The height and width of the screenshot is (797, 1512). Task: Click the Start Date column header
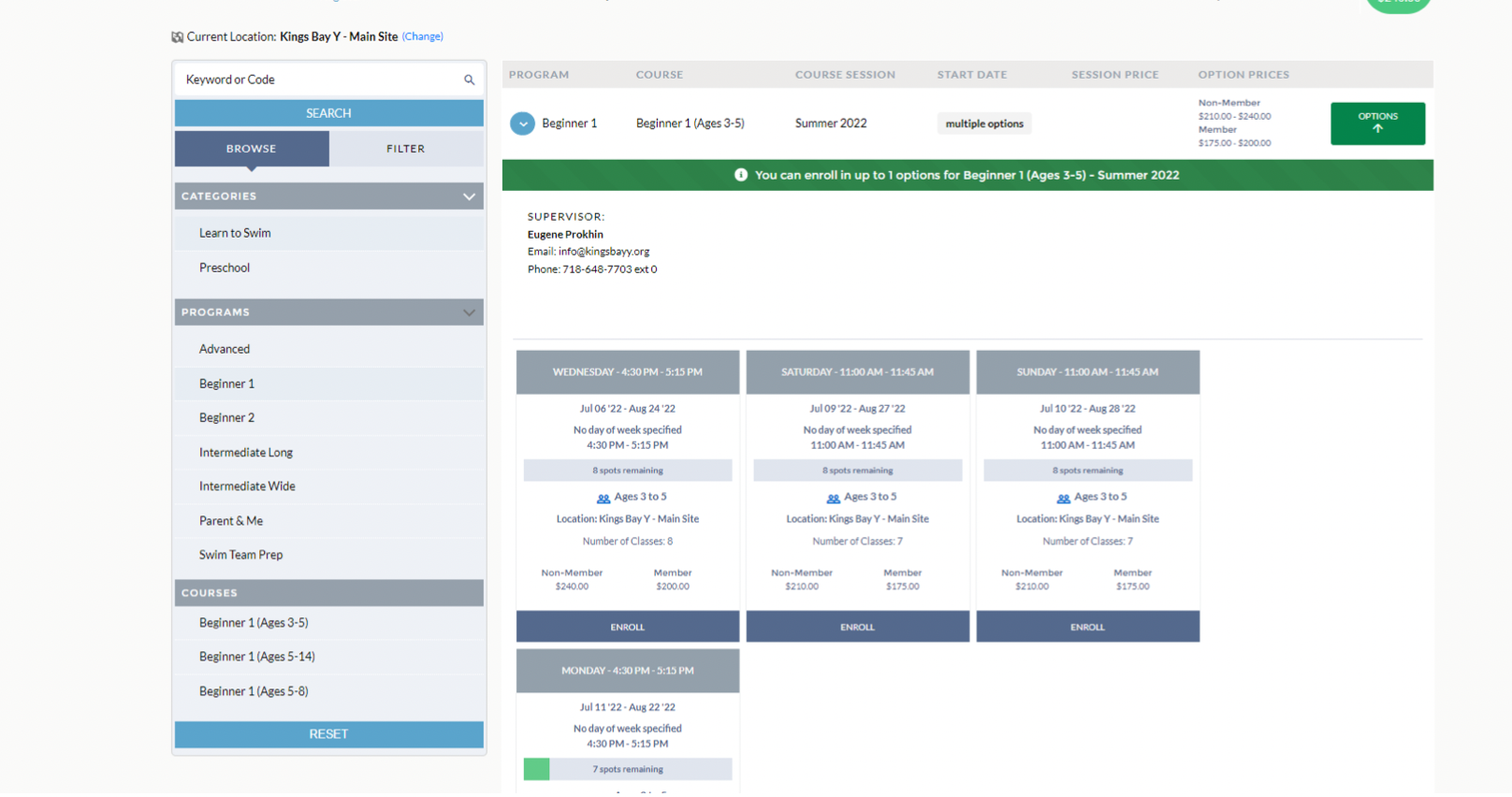pyautogui.click(x=972, y=75)
